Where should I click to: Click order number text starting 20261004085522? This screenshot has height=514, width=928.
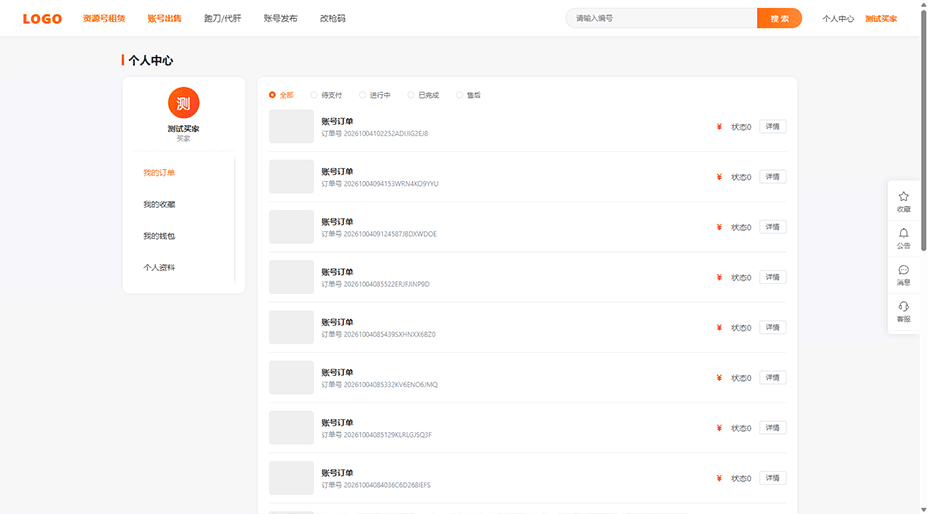(x=386, y=284)
